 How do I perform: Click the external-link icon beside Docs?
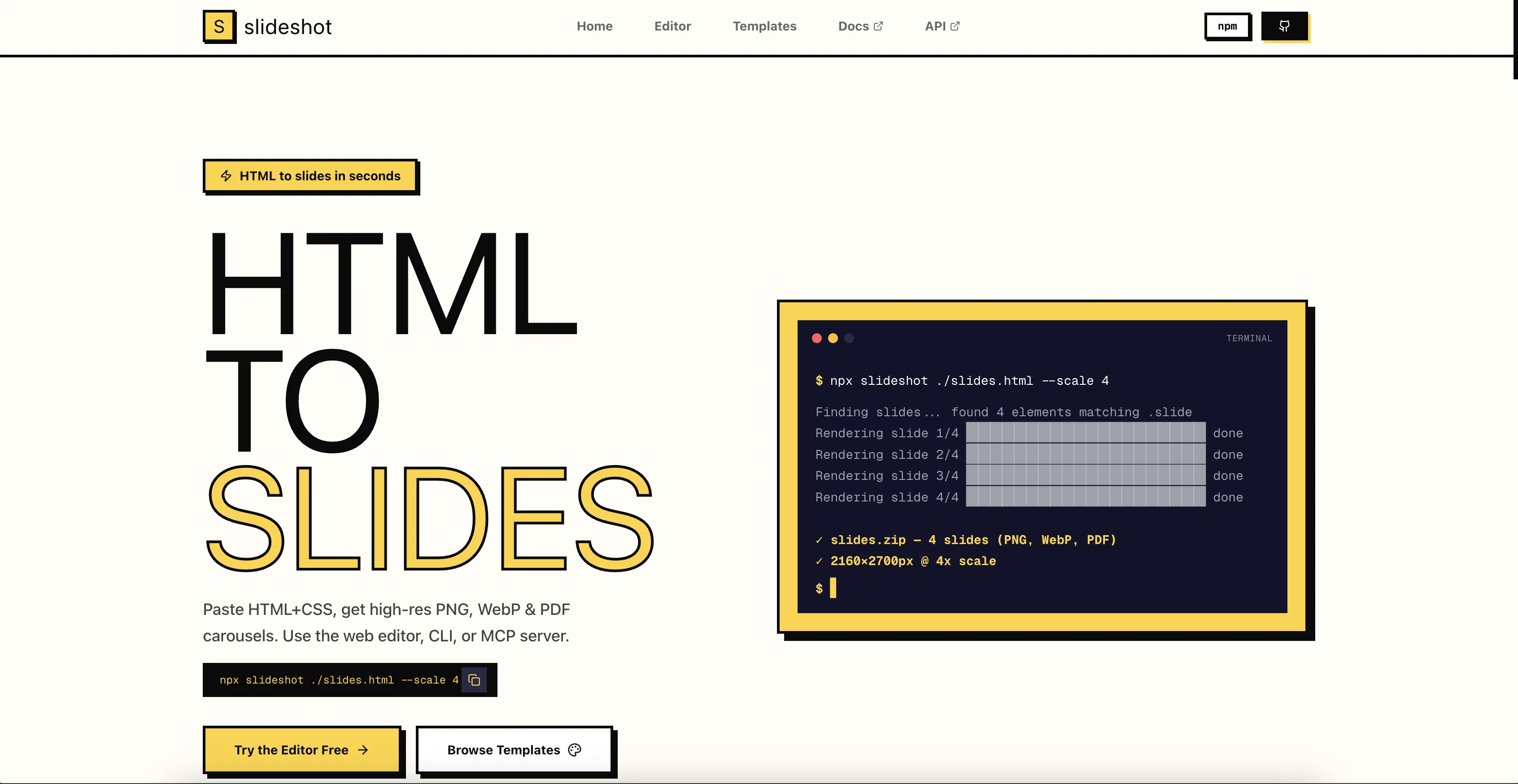(x=878, y=26)
